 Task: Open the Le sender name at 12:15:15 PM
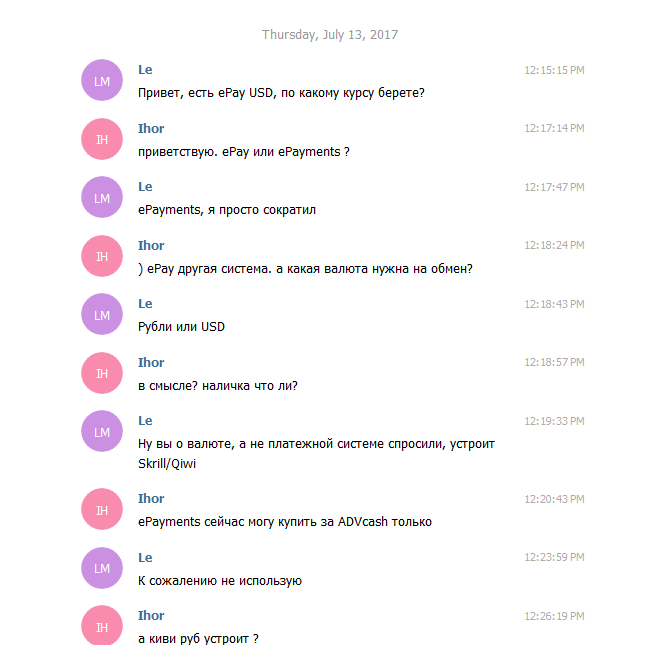point(145,70)
